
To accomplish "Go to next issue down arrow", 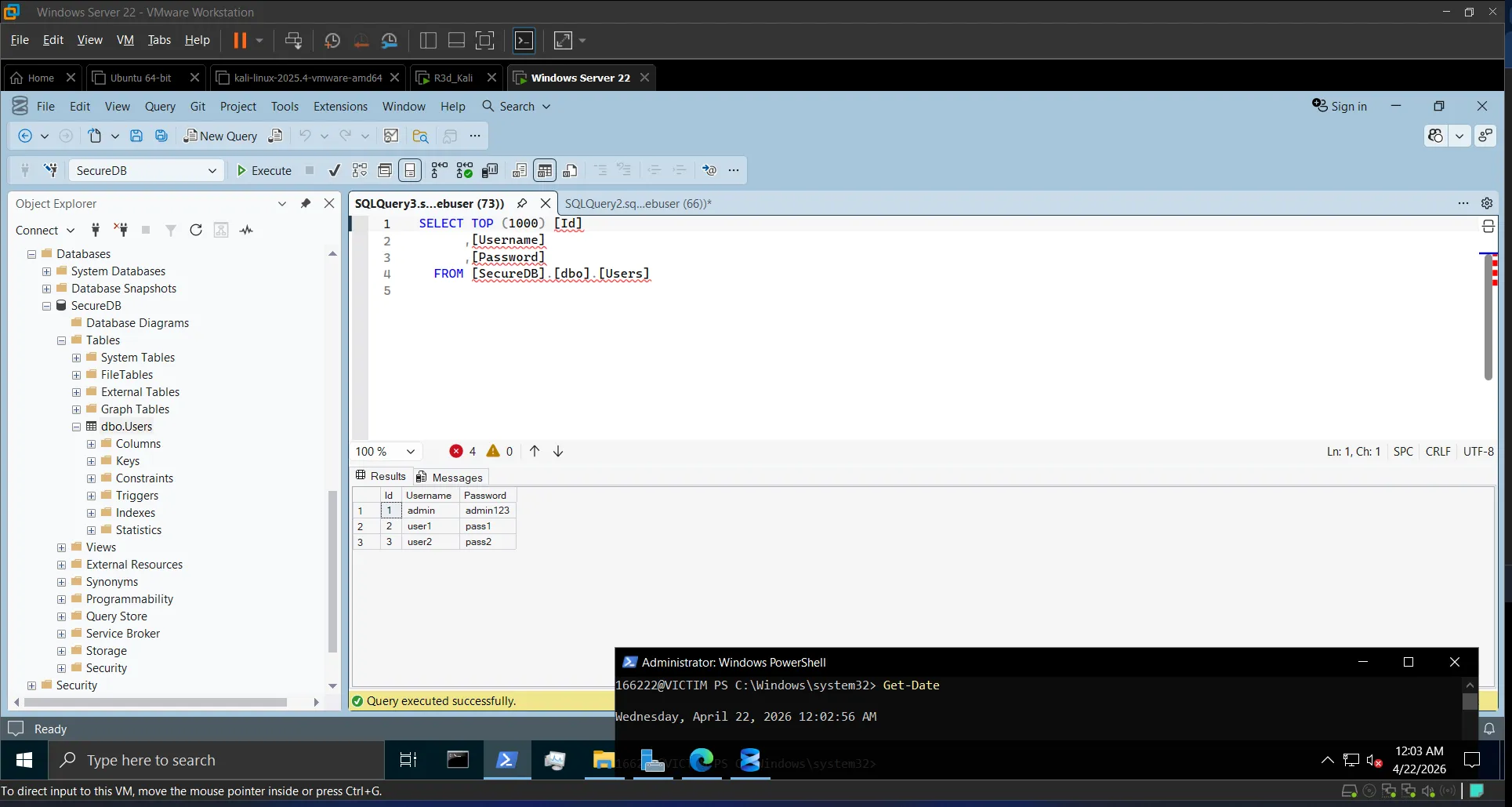I will (558, 451).
